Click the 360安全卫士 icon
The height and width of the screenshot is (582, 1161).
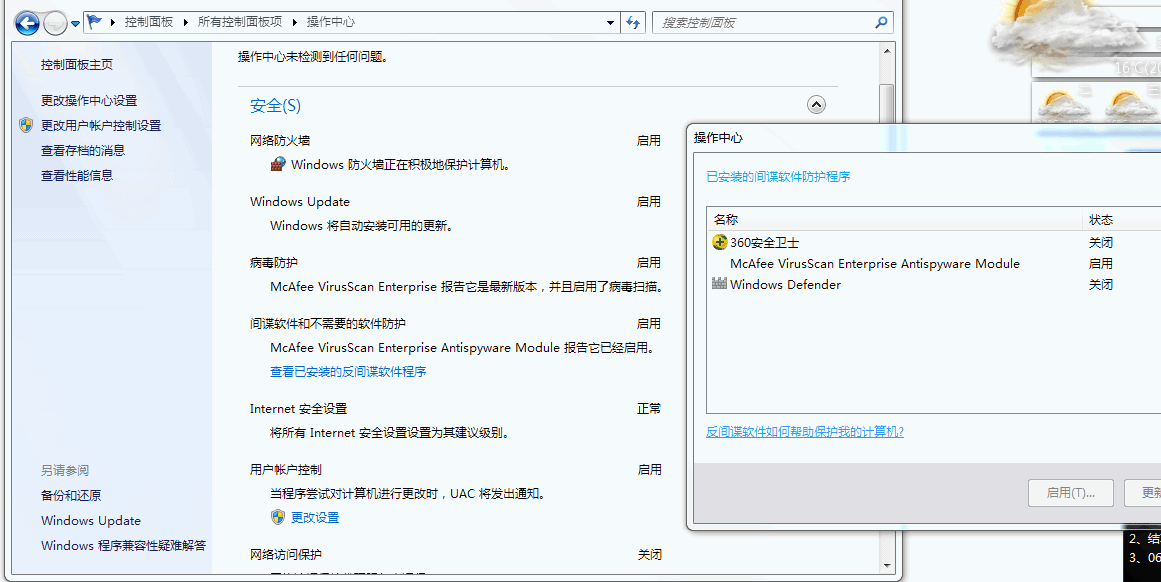719,242
